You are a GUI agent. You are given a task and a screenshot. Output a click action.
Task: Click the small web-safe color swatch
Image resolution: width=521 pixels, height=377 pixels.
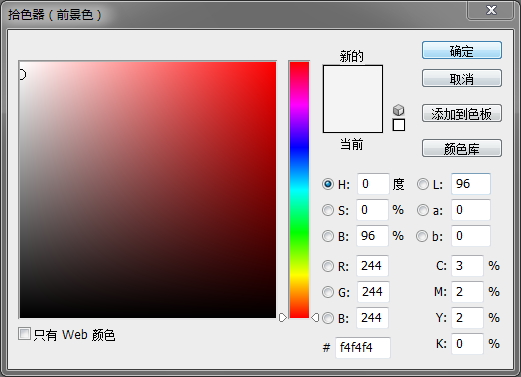pos(399,125)
